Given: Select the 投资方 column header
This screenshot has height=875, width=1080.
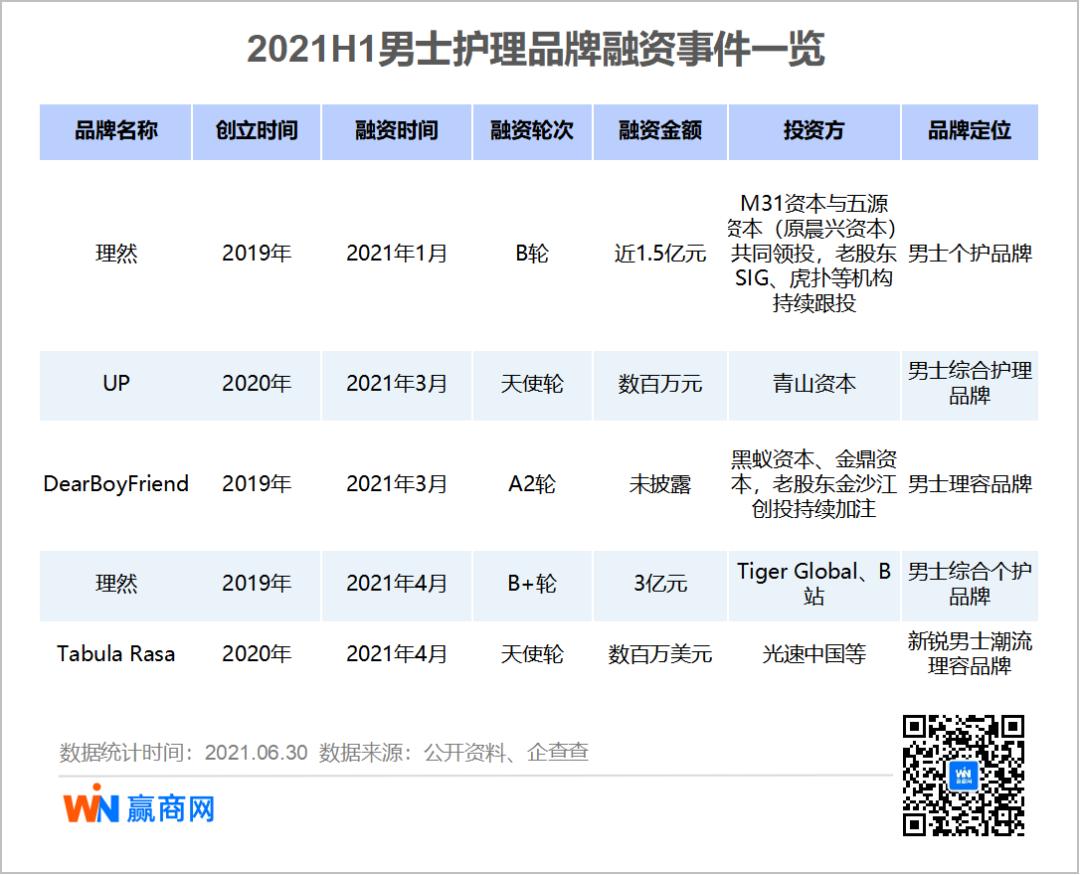Looking at the screenshot, I should tap(813, 131).
